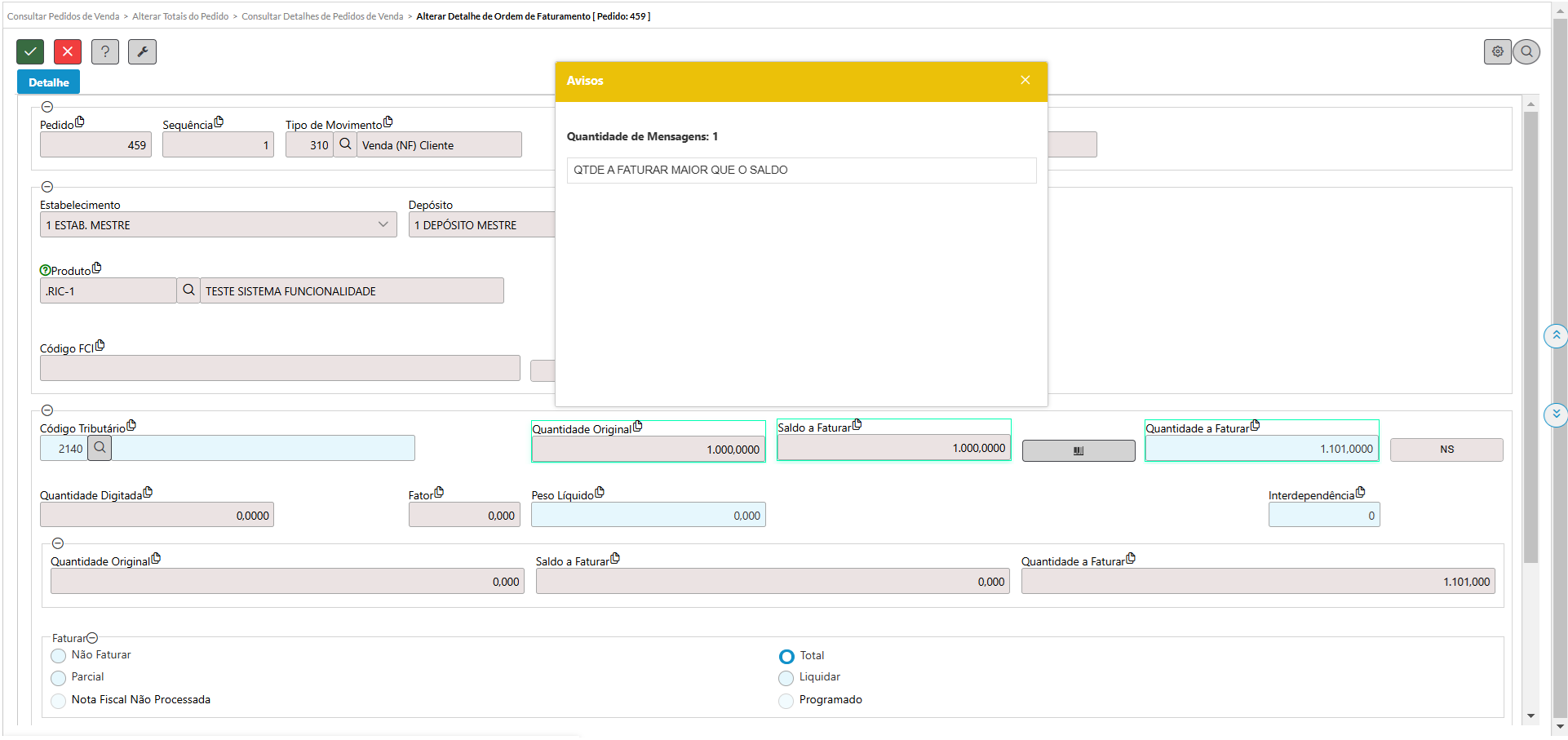The height and width of the screenshot is (740, 1568).
Task: Collapse the Faturar section
Action: [92, 638]
